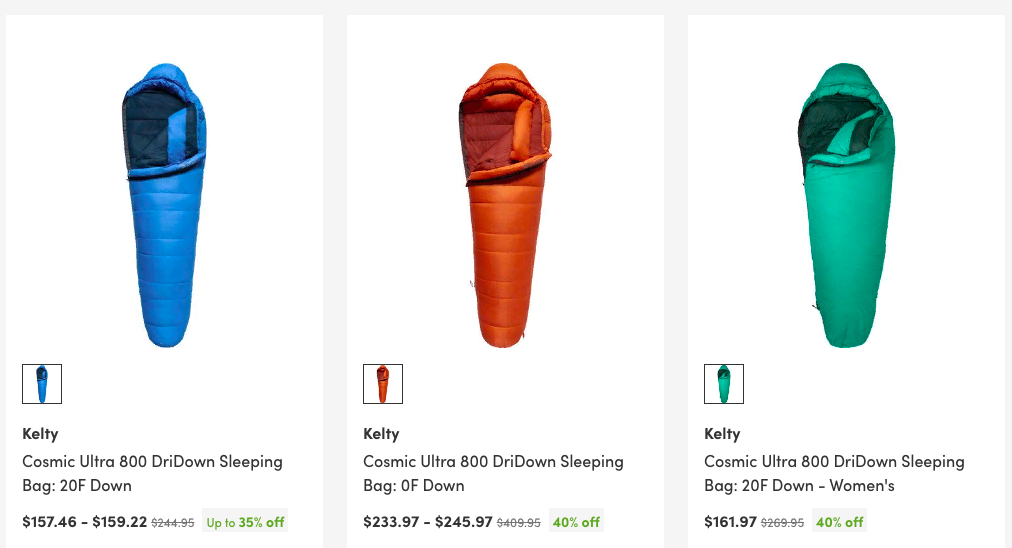Click the $157.46 - $159.22 price range

84,521
